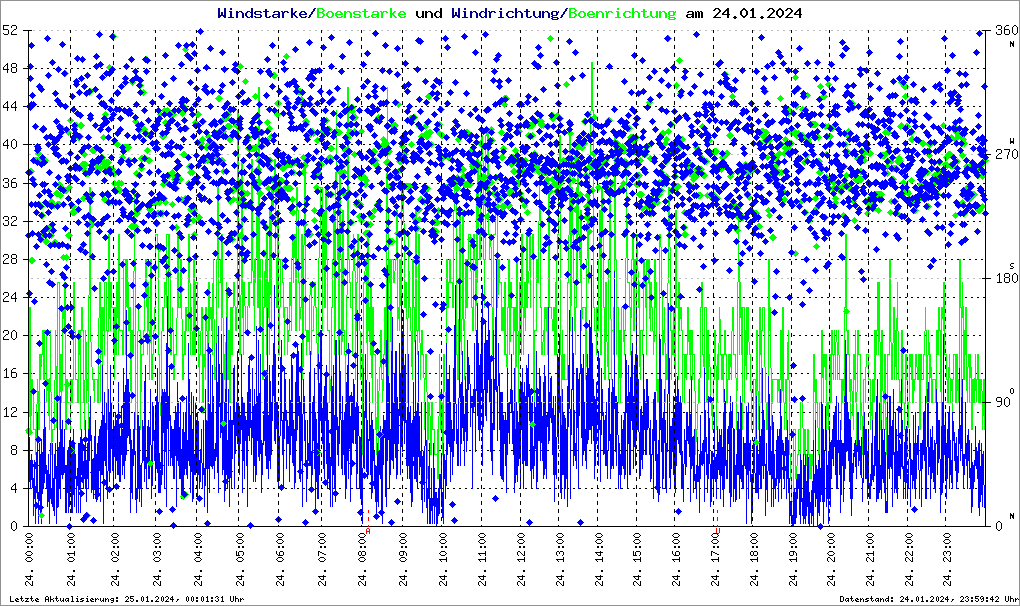Click the time axis label '24. 03:00'
The image size is (1020, 606).
[x=156, y=559]
